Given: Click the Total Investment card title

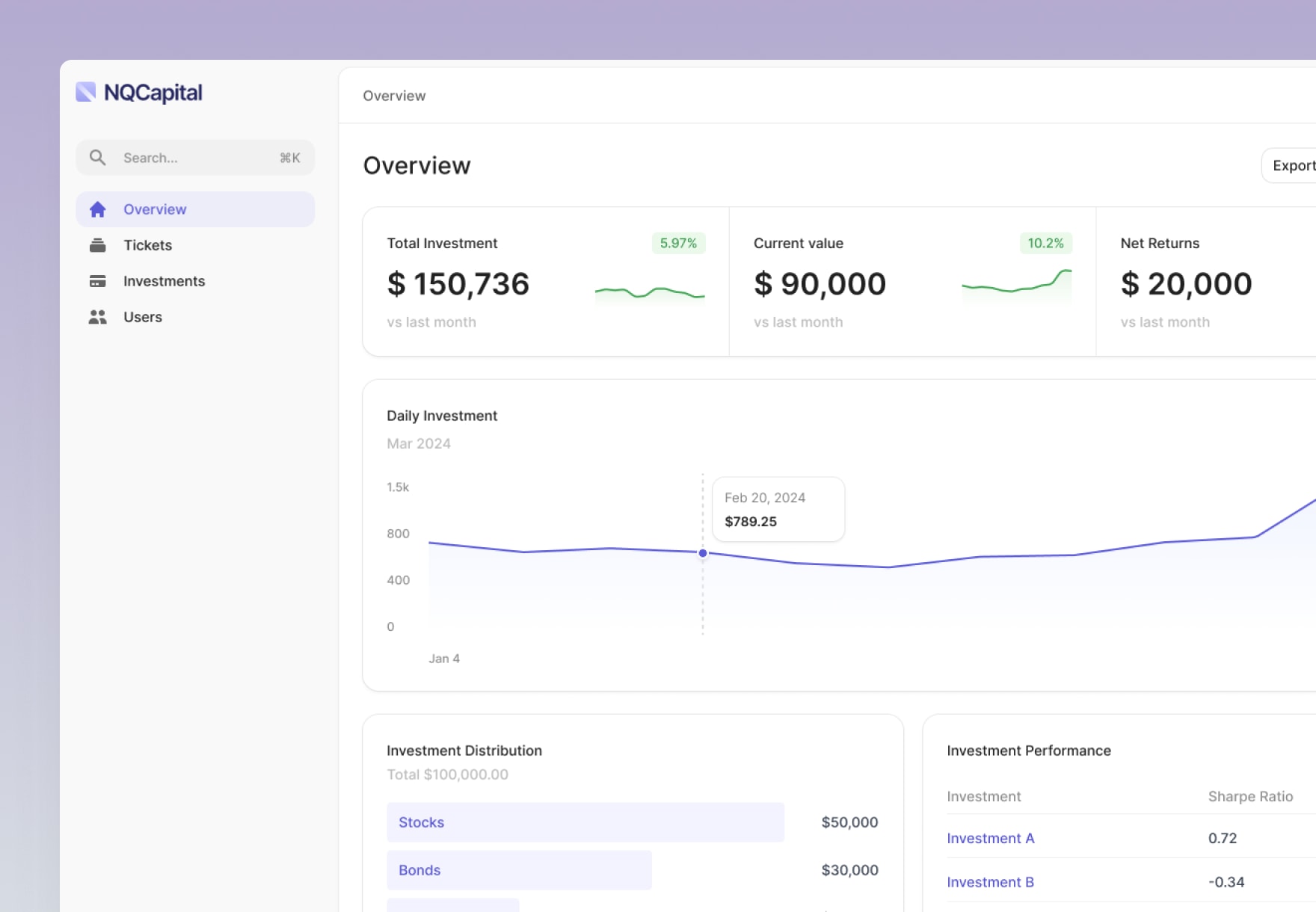Looking at the screenshot, I should point(442,243).
